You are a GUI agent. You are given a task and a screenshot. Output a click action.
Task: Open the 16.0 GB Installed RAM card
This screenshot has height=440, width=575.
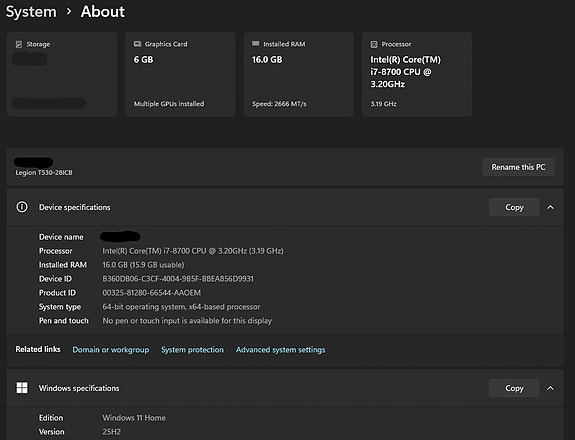[x=299, y=74]
